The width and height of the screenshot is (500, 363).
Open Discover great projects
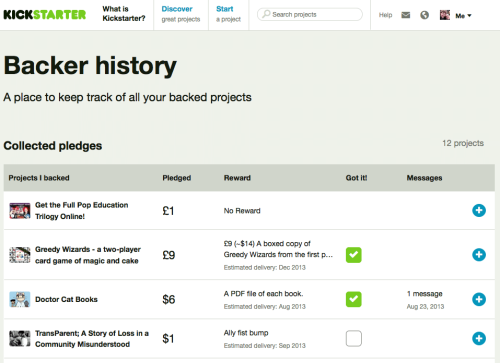(x=181, y=14)
